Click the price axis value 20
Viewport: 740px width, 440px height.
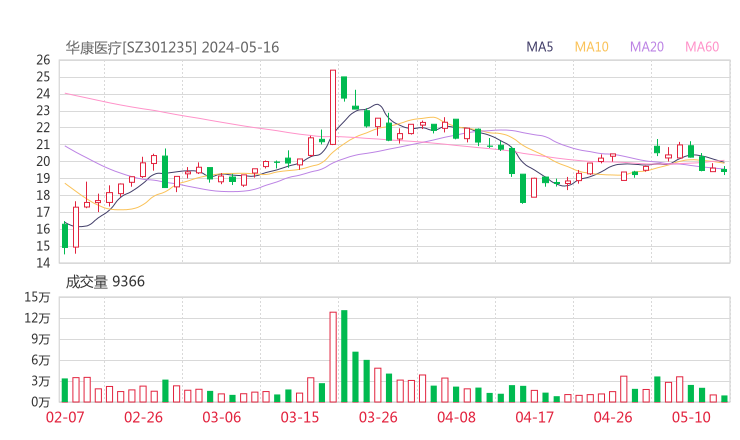pyautogui.click(x=43, y=161)
